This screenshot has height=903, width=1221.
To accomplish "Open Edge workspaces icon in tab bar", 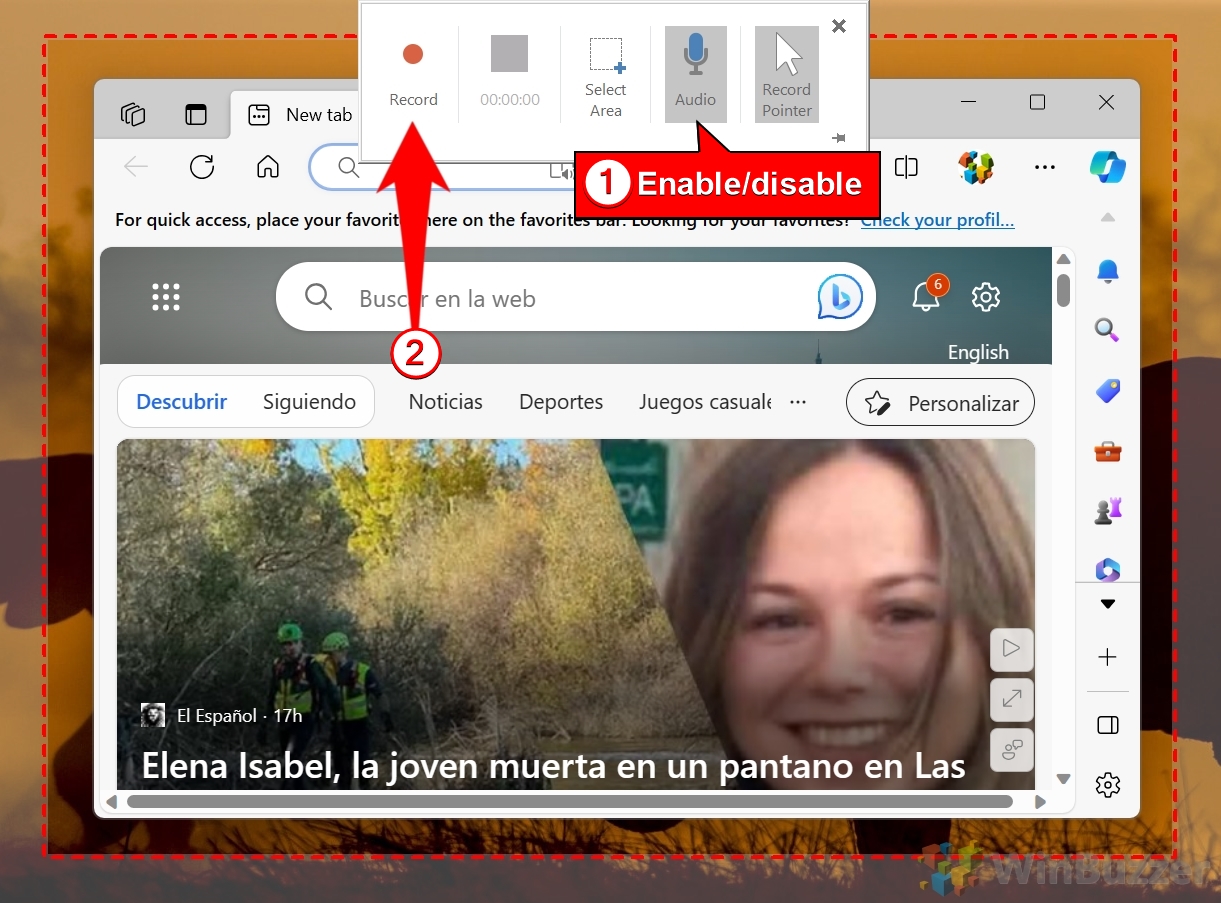I will [133, 114].
